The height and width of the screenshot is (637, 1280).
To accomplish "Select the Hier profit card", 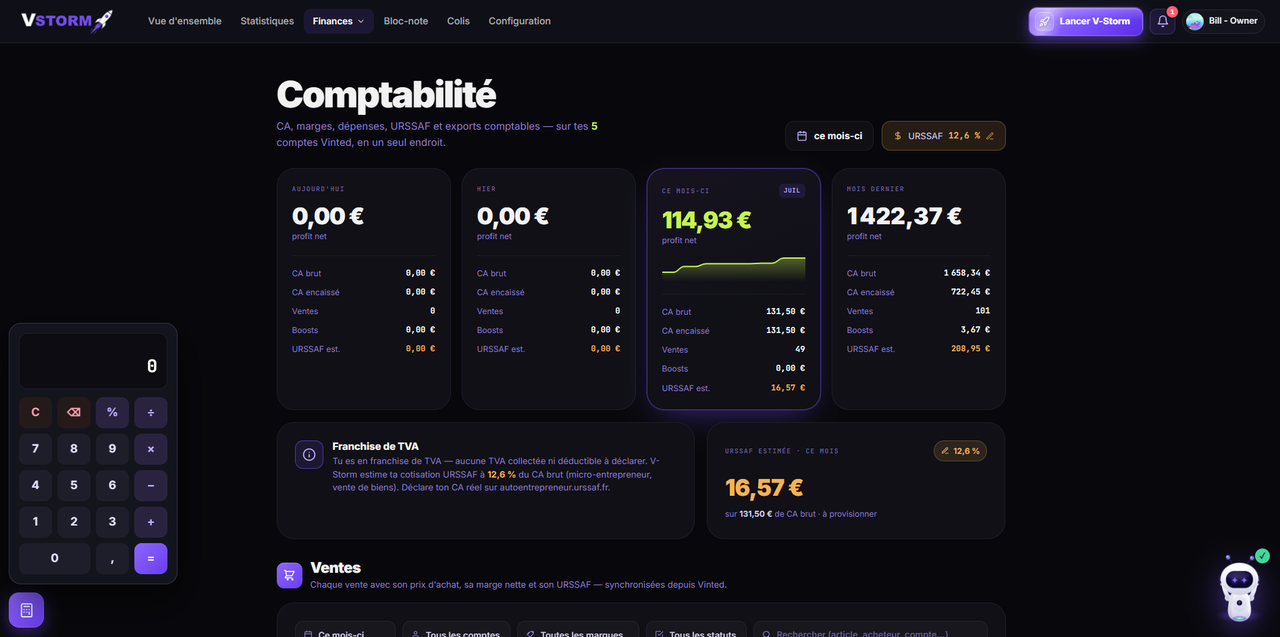I will tap(549, 289).
